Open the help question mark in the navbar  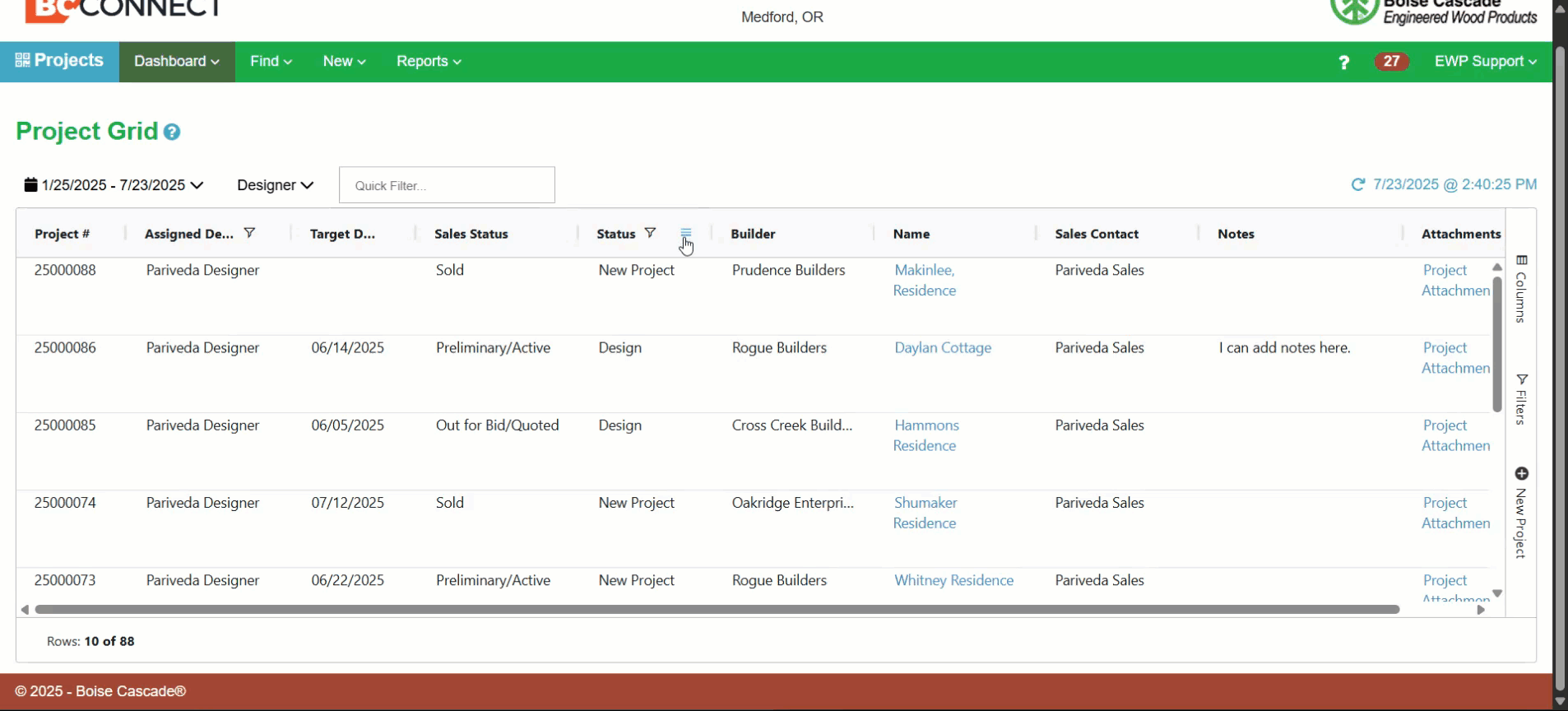click(x=1343, y=62)
